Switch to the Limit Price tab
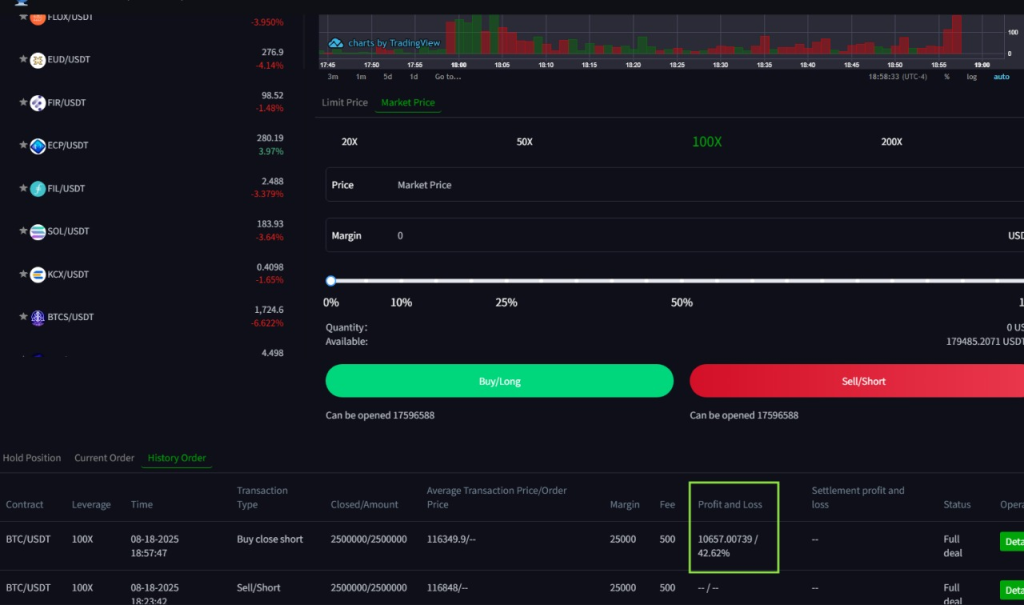The width and height of the screenshot is (1024, 605). click(x=344, y=103)
